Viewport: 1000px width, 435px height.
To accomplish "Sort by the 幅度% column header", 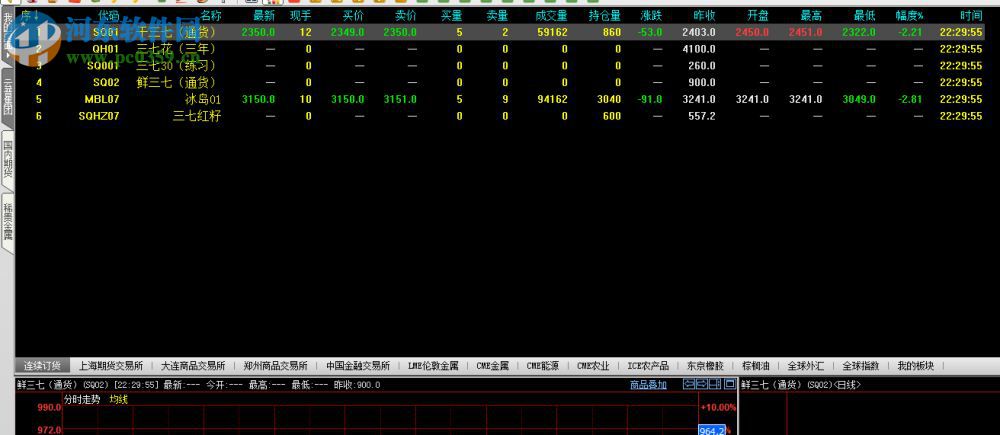I will (909, 15).
